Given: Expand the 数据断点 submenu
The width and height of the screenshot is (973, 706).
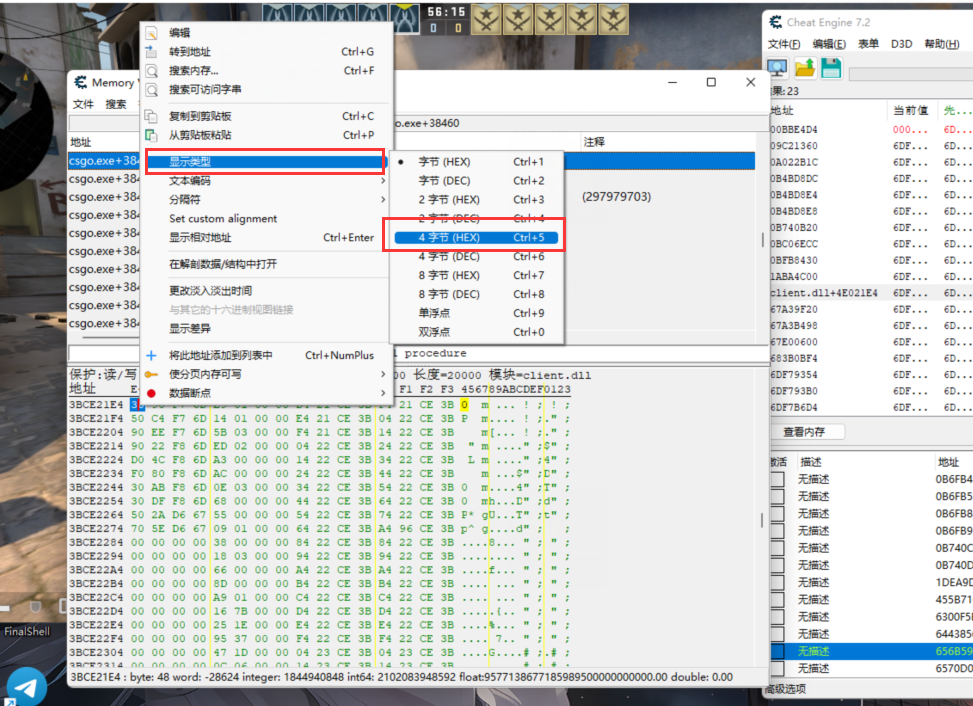Looking at the screenshot, I should point(266,393).
